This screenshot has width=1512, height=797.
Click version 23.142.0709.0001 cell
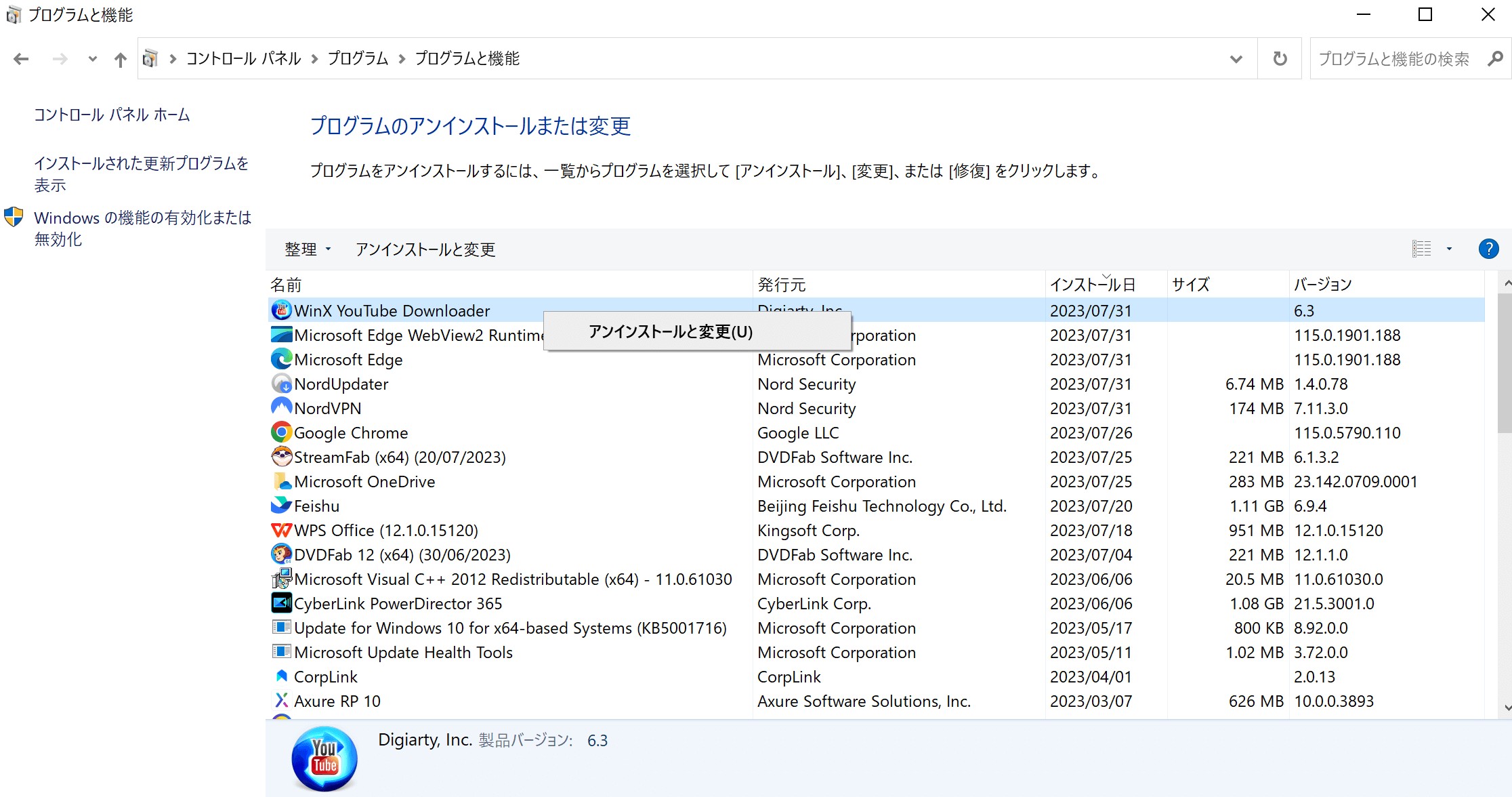point(1356,482)
